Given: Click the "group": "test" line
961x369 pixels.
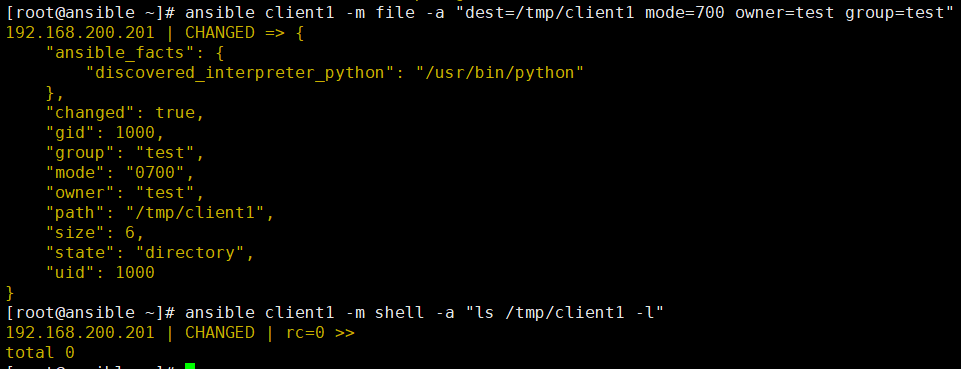Looking at the screenshot, I should tap(125, 153).
